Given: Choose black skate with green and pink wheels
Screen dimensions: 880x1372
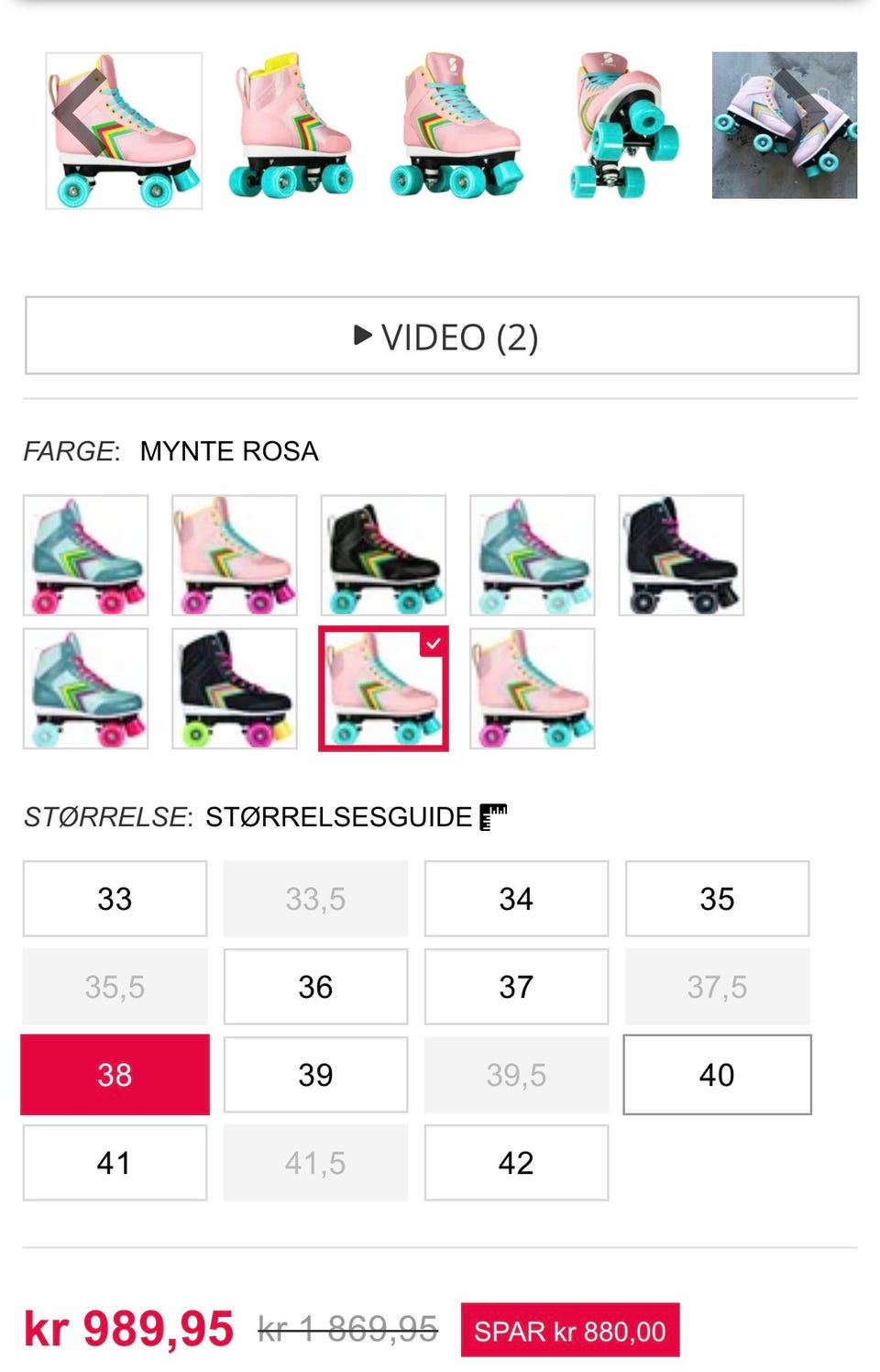Looking at the screenshot, I should (235, 689).
